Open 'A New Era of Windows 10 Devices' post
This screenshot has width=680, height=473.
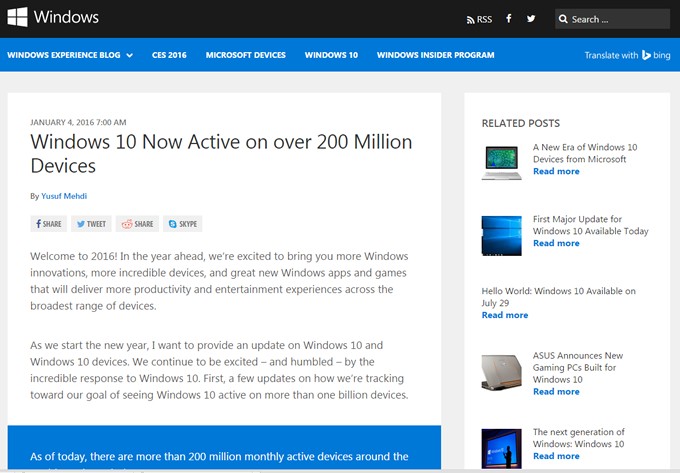[x=585, y=153]
